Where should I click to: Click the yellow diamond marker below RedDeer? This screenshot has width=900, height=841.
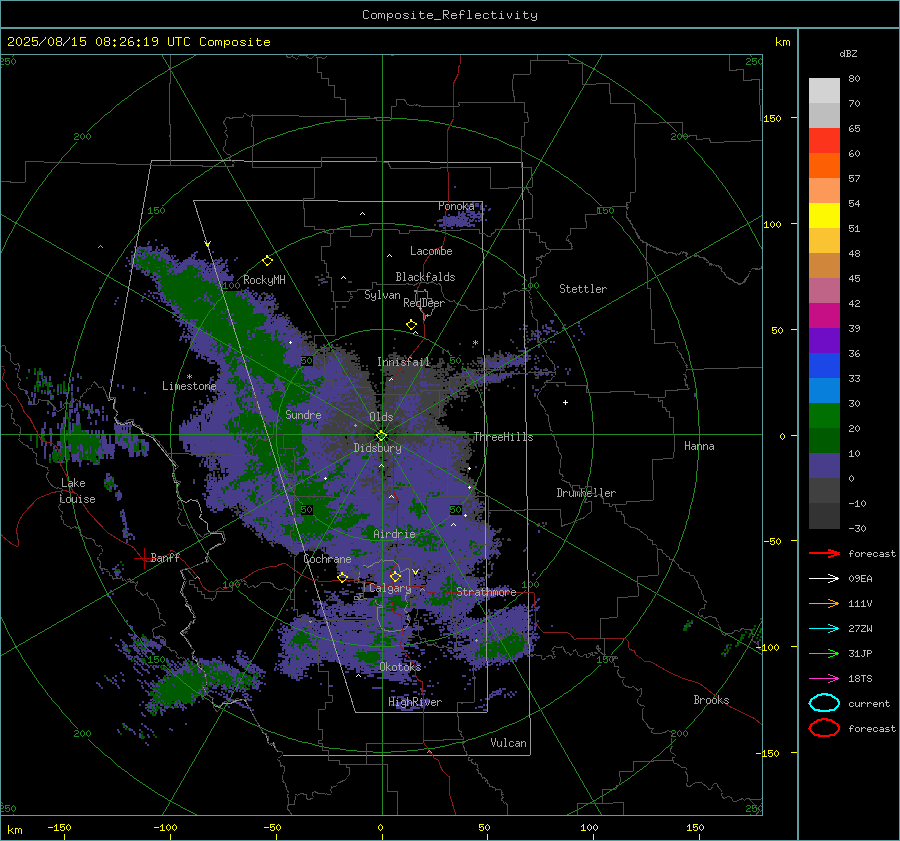tap(411, 325)
